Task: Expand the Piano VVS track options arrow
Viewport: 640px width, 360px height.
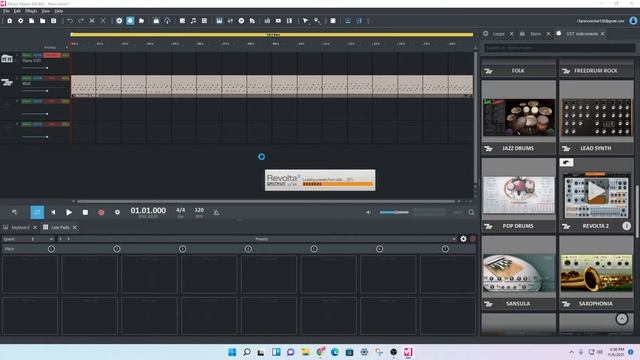Action: pos(17,55)
